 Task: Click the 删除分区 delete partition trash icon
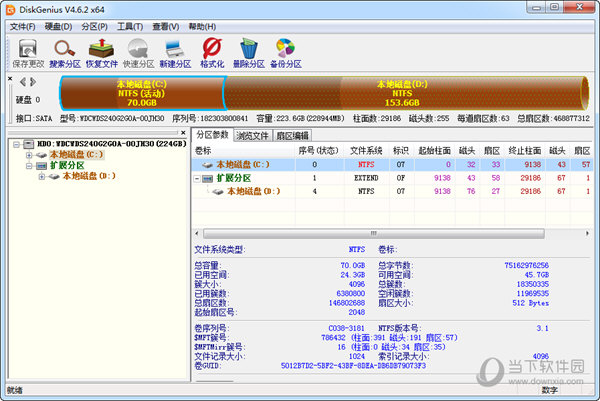[249, 53]
